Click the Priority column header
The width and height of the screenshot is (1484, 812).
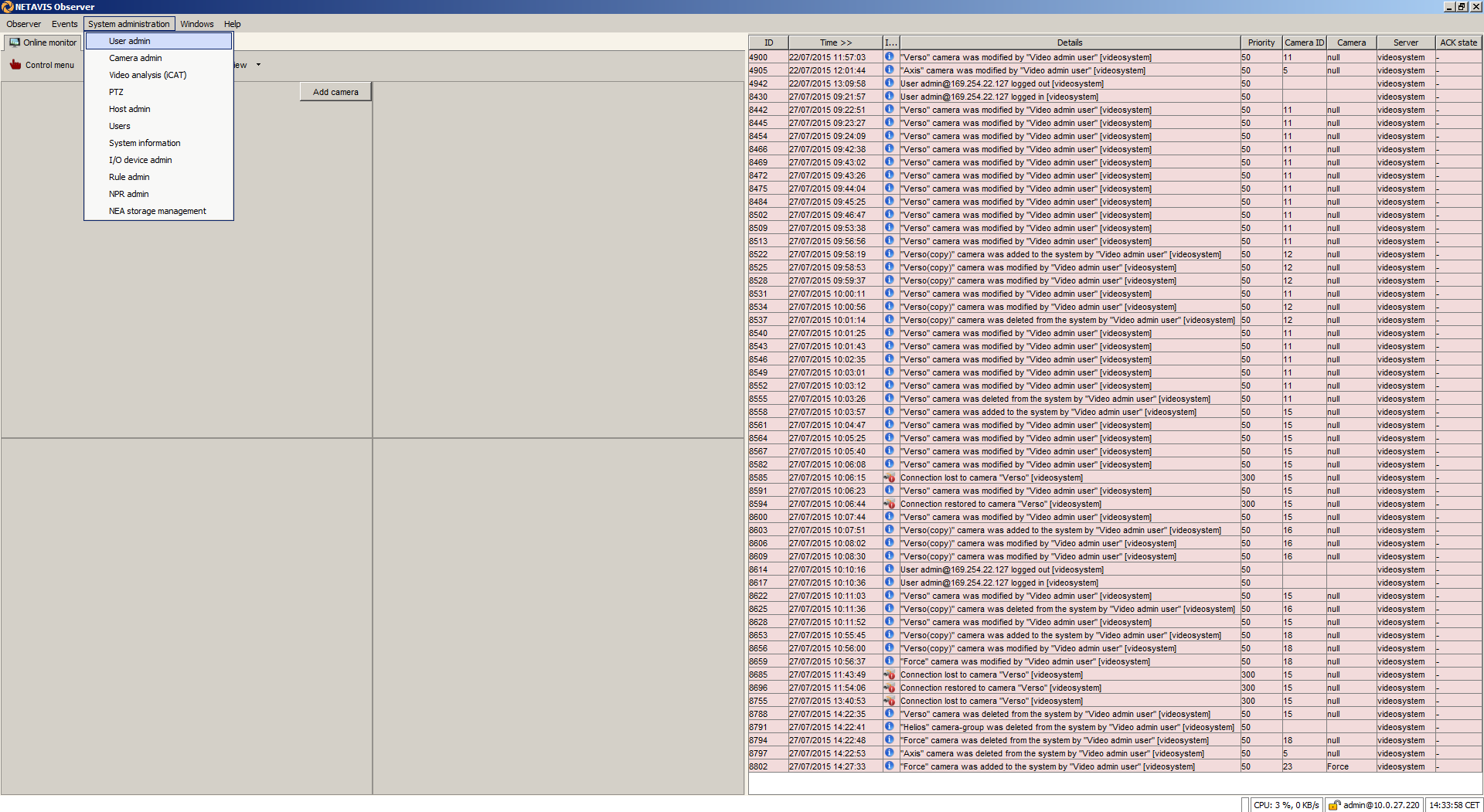1261,42
